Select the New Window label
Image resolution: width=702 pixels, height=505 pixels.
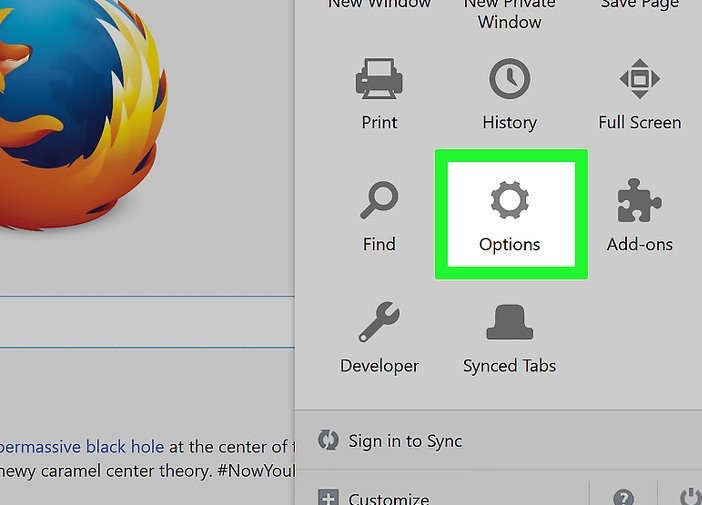379,5
